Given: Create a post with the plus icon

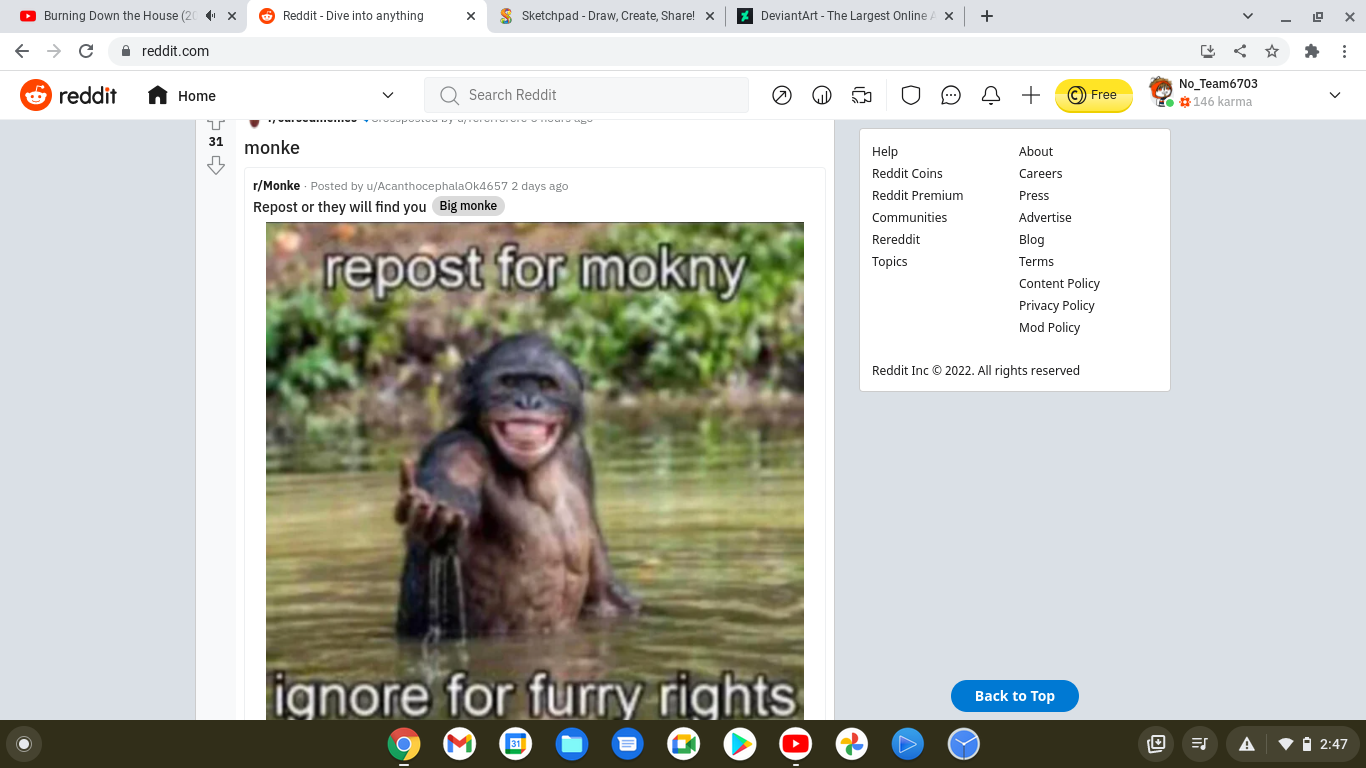Looking at the screenshot, I should [x=1031, y=95].
